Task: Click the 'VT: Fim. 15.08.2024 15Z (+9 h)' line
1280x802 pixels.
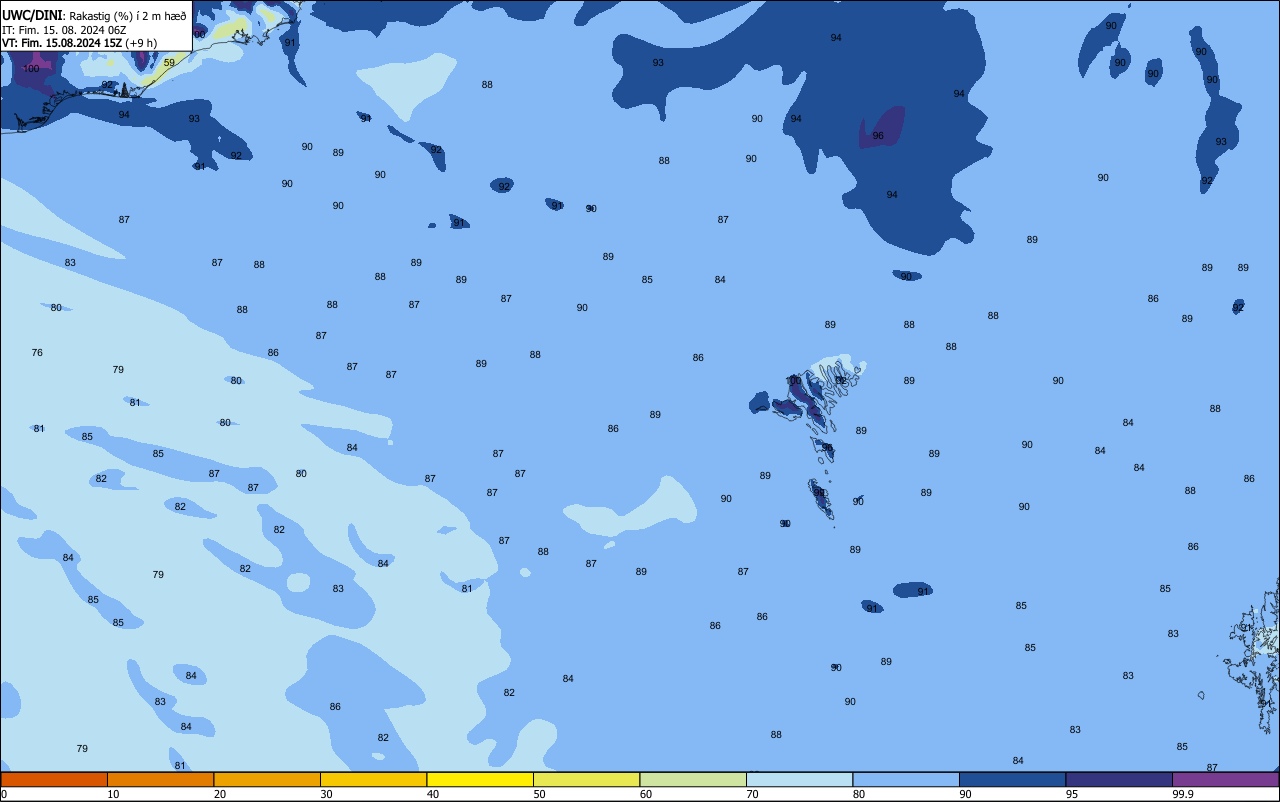Action: pyautogui.click(x=79, y=43)
